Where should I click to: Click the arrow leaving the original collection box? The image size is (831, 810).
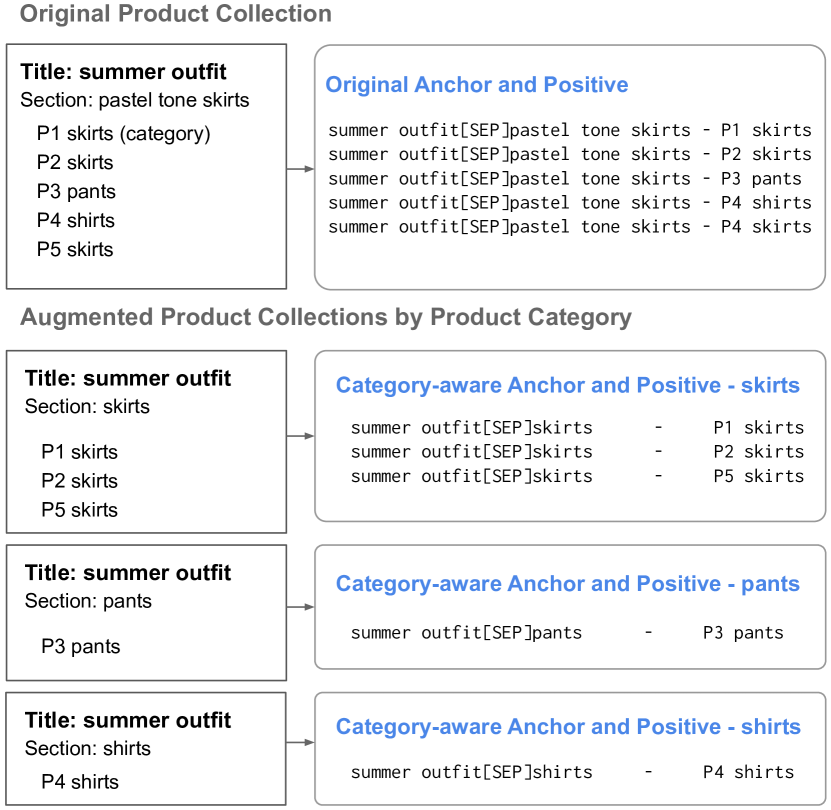(300, 169)
